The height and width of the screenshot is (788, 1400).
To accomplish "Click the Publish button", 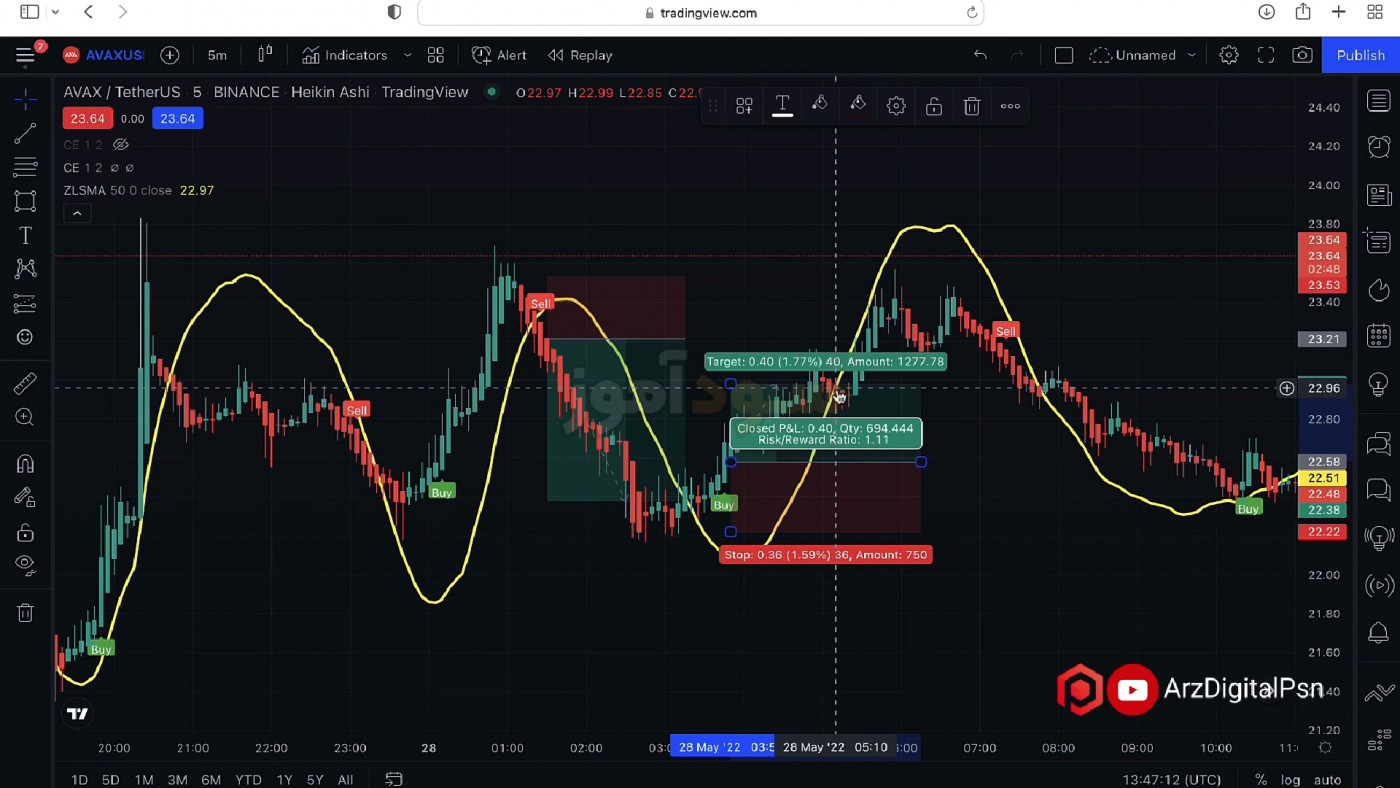I will click(1361, 55).
